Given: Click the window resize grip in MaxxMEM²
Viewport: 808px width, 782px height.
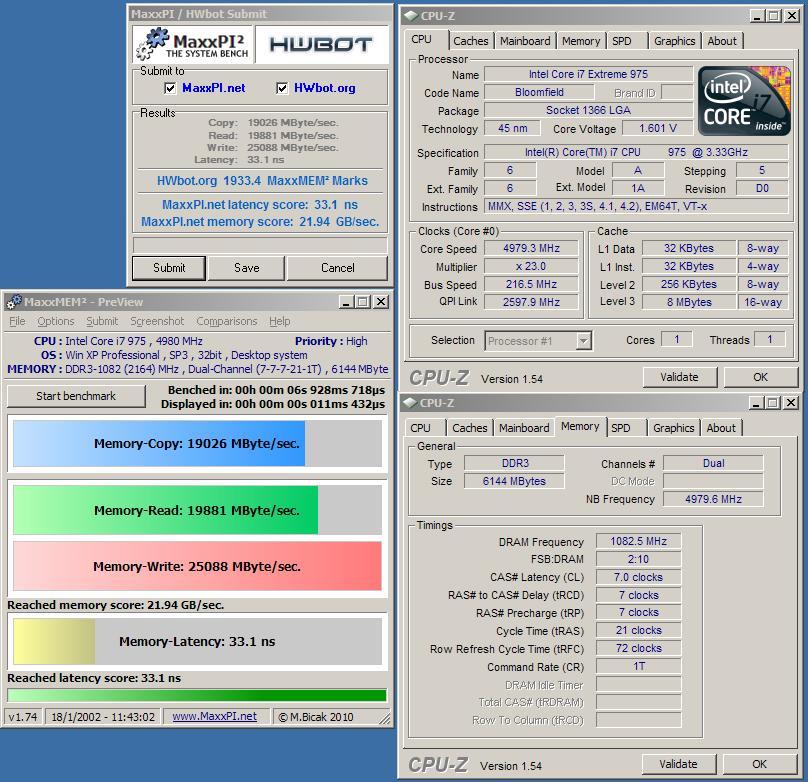Looking at the screenshot, I should point(384,718).
